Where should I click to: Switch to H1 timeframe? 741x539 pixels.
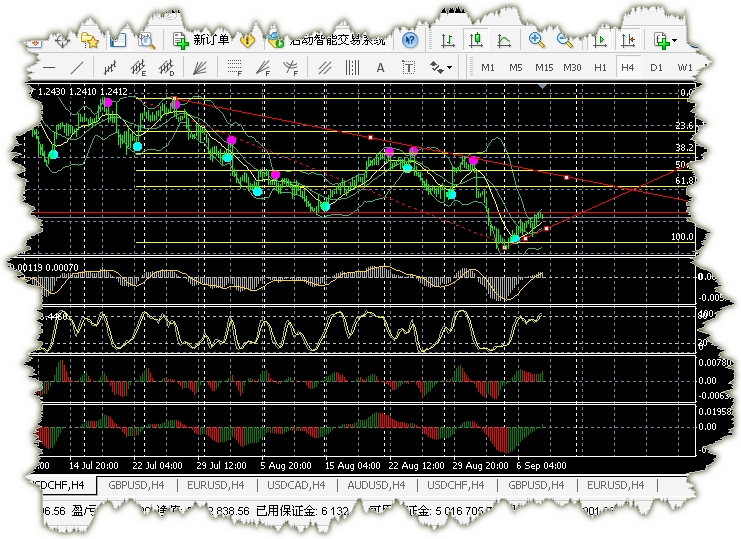600,68
